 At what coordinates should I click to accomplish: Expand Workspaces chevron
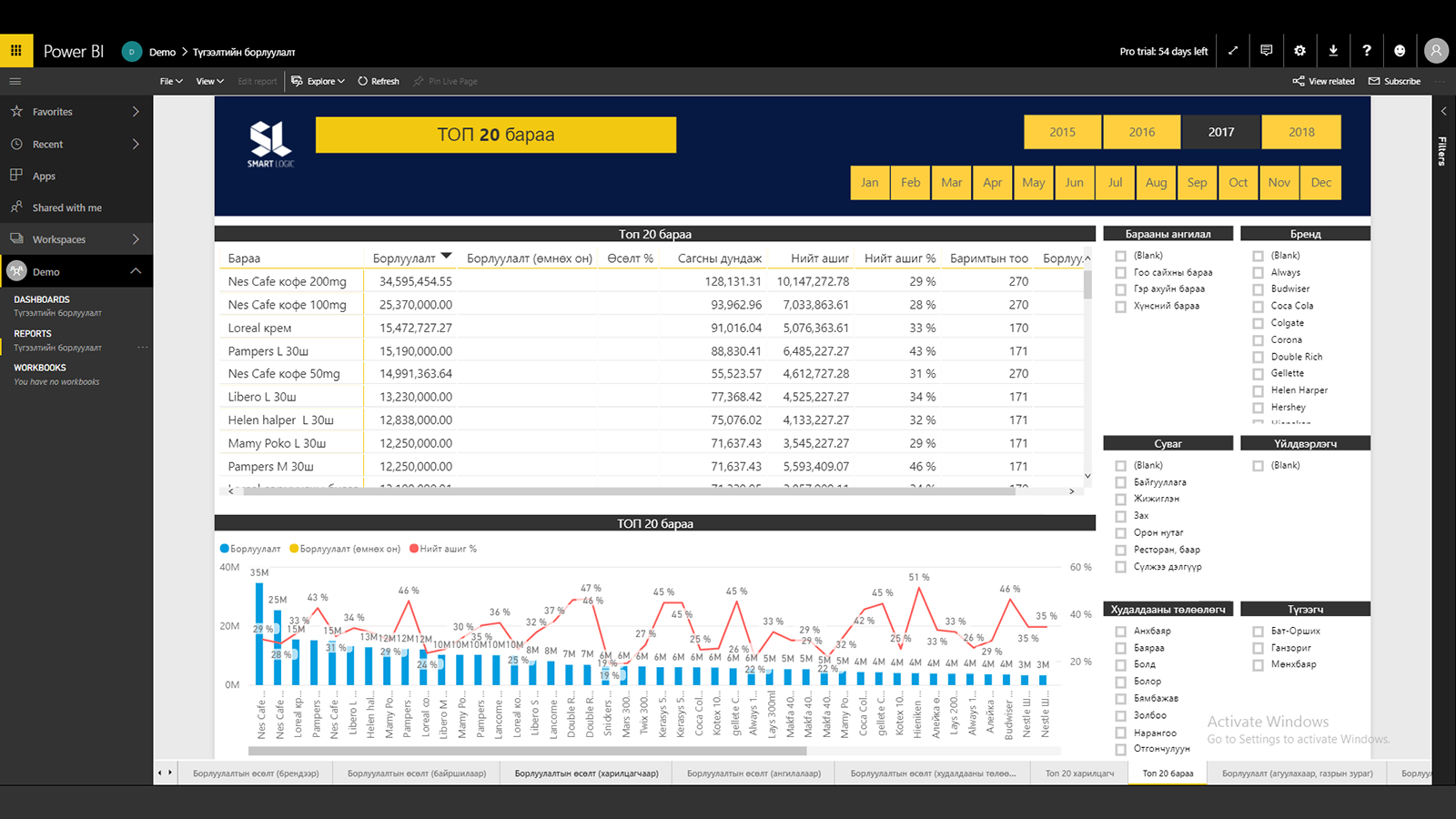coord(136,239)
